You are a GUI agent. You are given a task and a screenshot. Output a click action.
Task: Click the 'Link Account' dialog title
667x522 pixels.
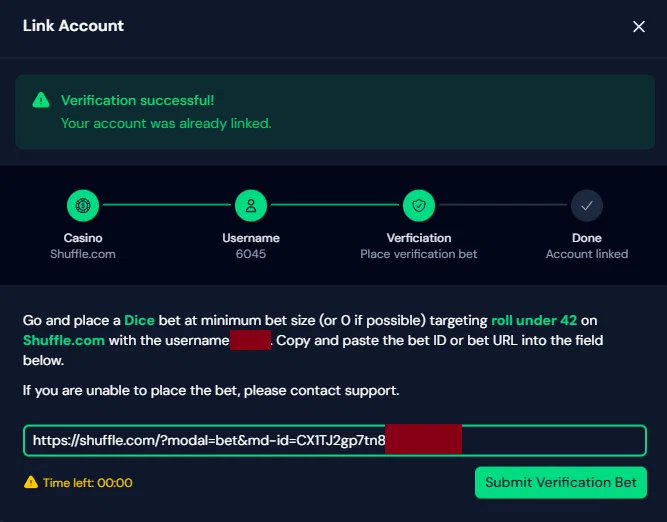pyautogui.click(x=73, y=26)
